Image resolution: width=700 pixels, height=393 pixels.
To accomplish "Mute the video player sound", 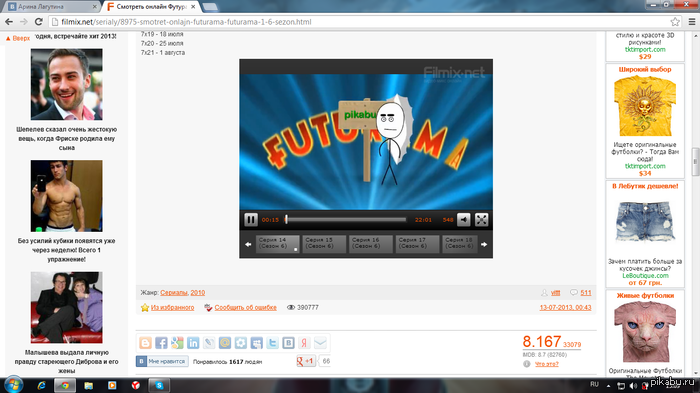I will (x=464, y=219).
